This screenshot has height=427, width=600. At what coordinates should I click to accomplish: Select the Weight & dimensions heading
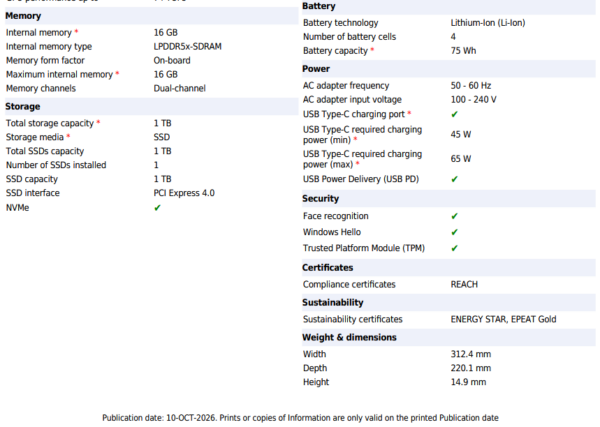[x=349, y=337]
